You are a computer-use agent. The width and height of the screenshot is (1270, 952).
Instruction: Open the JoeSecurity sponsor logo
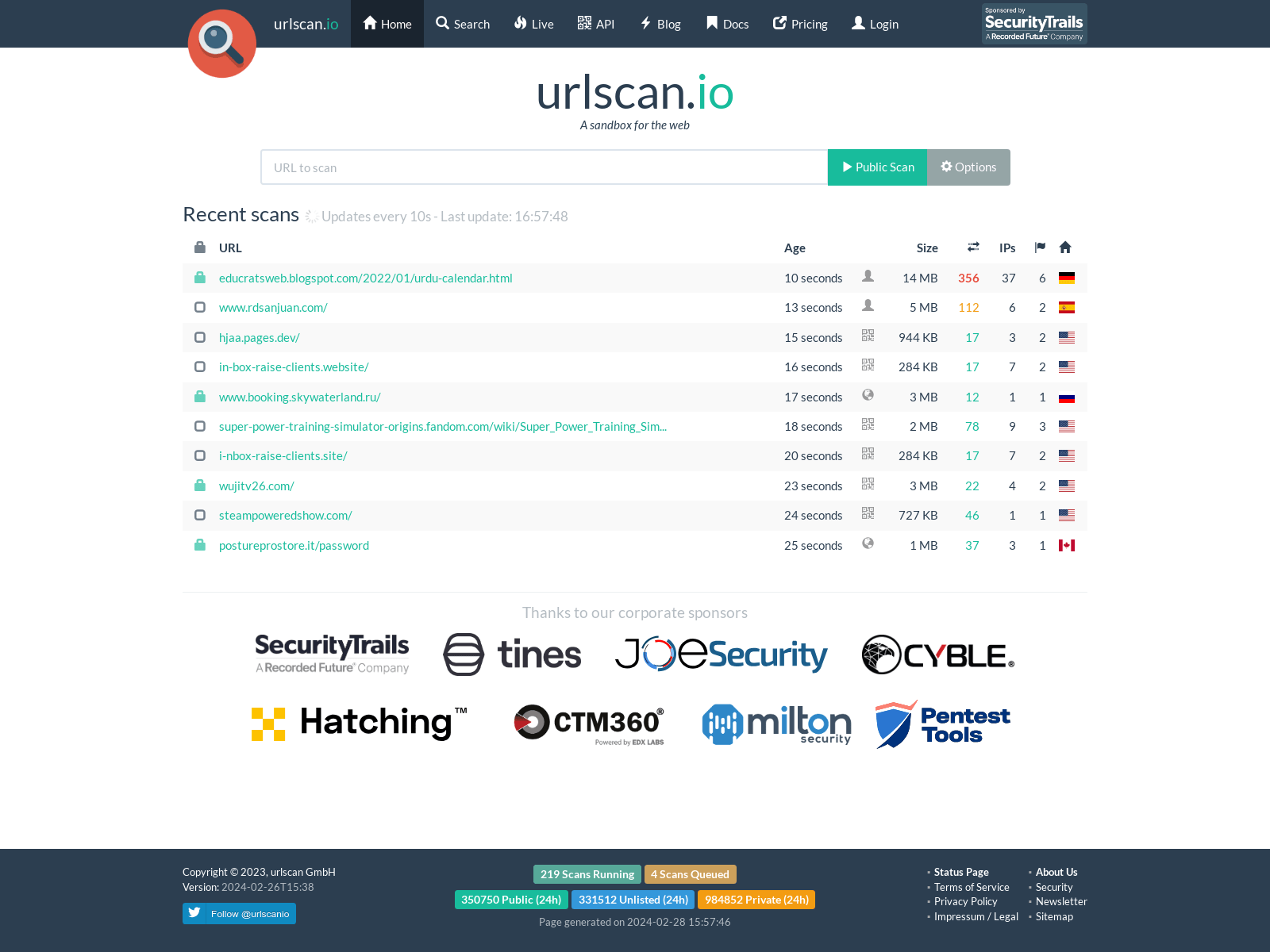(x=721, y=654)
